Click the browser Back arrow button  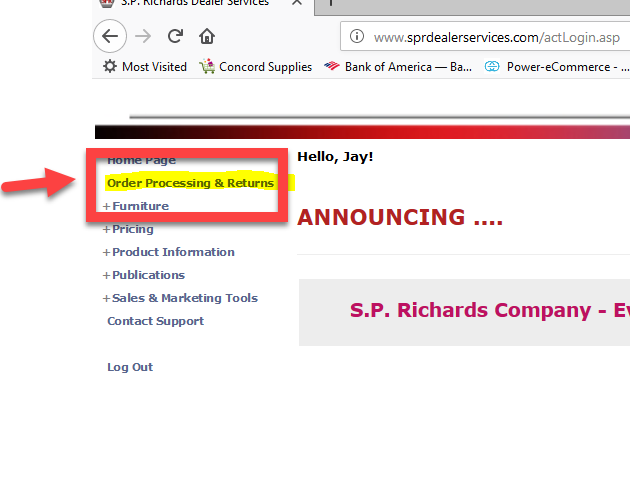click(110, 37)
